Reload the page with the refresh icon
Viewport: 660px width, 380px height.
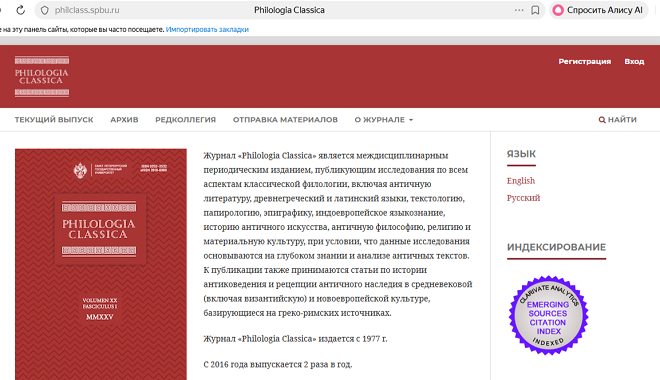tap(20, 10)
